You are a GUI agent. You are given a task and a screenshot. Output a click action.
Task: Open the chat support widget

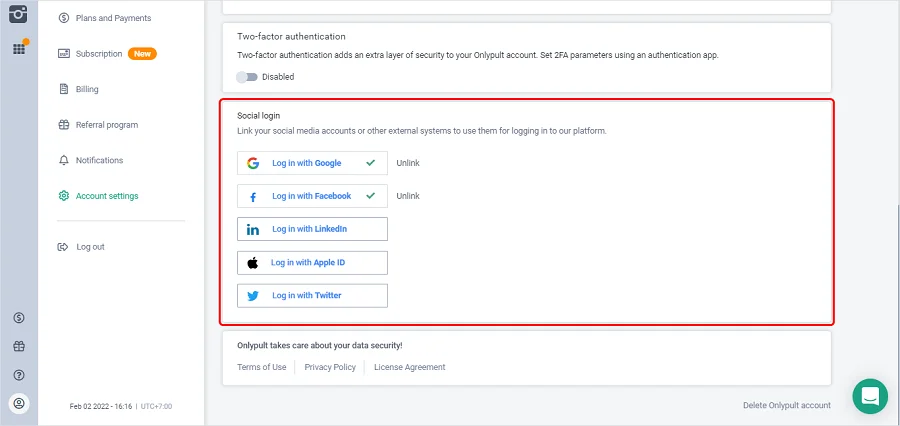(x=870, y=396)
